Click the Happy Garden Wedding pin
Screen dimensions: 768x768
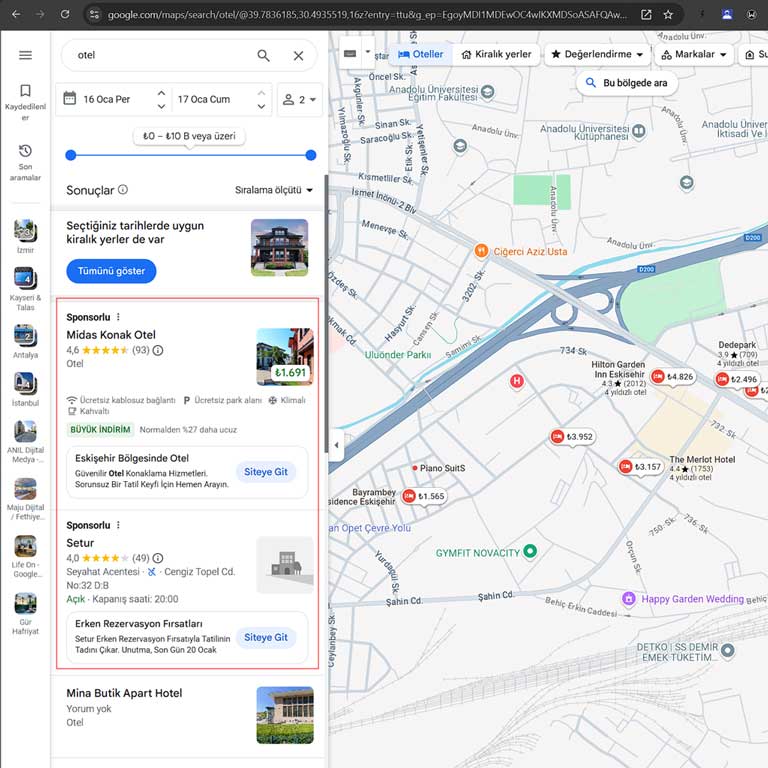(628, 599)
